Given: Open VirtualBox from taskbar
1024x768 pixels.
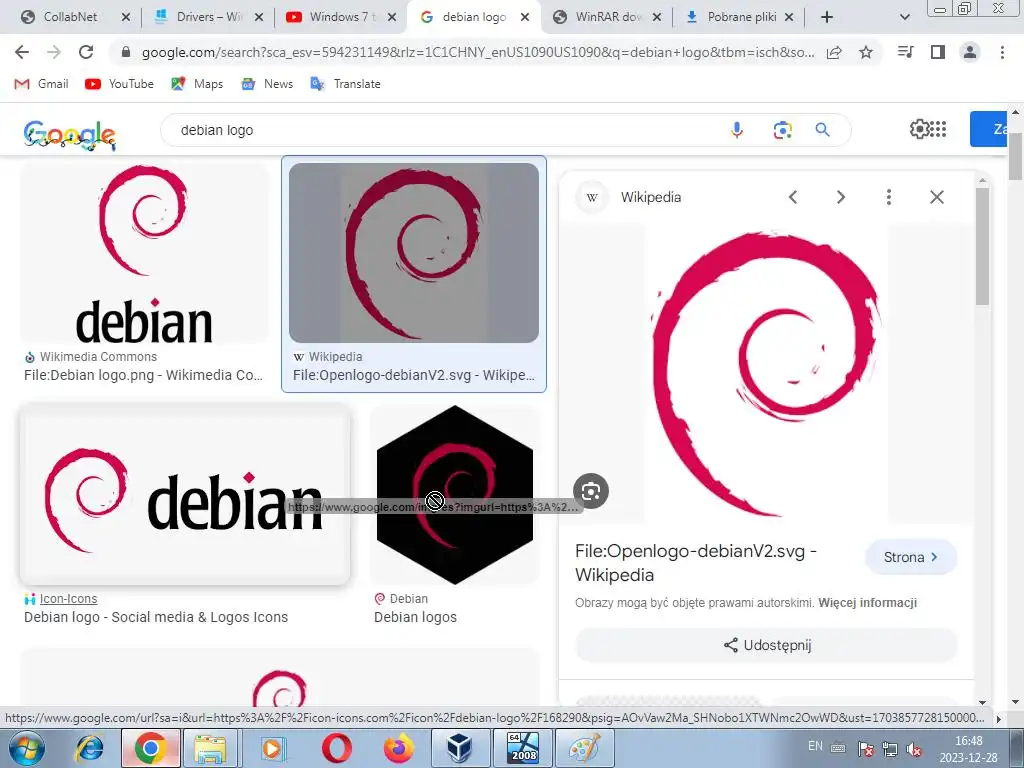Looking at the screenshot, I should (460, 748).
